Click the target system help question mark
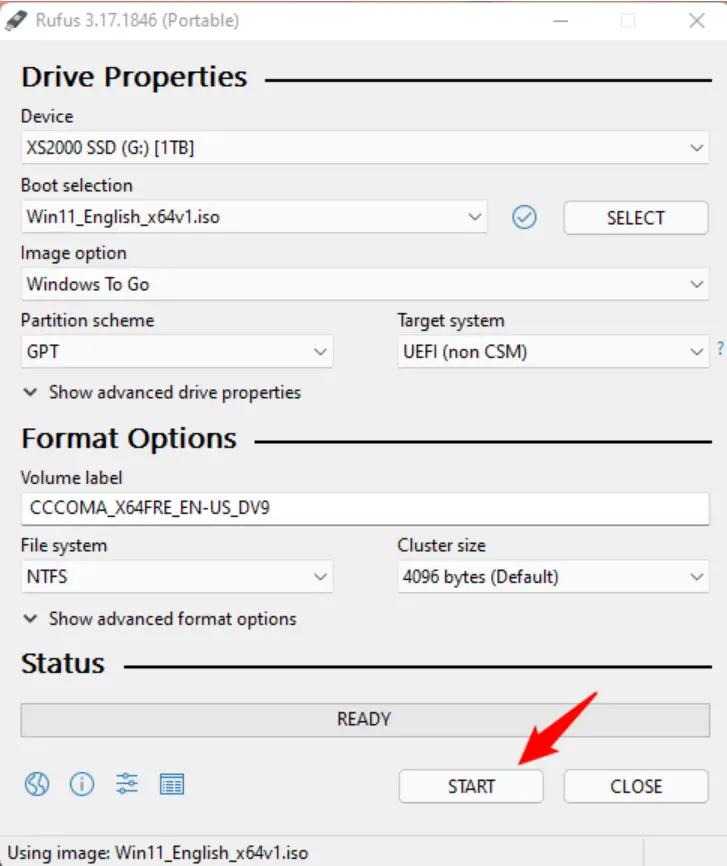The image size is (727, 866). coord(720,348)
